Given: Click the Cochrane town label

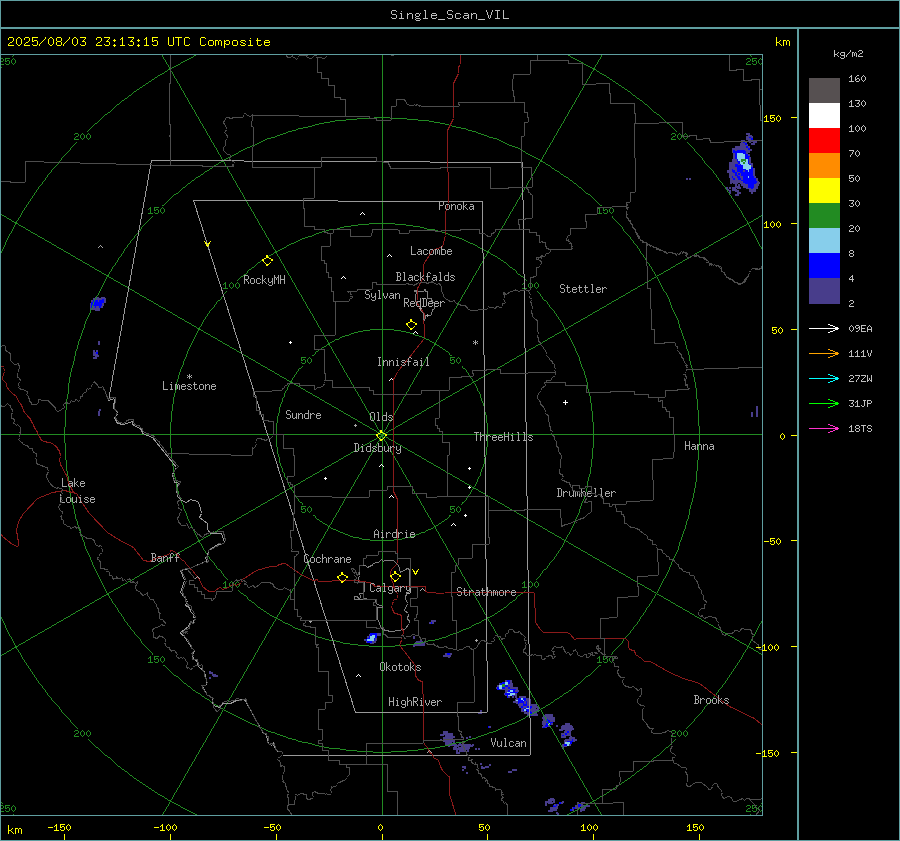Looking at the screenshot, I should point(327,559).
